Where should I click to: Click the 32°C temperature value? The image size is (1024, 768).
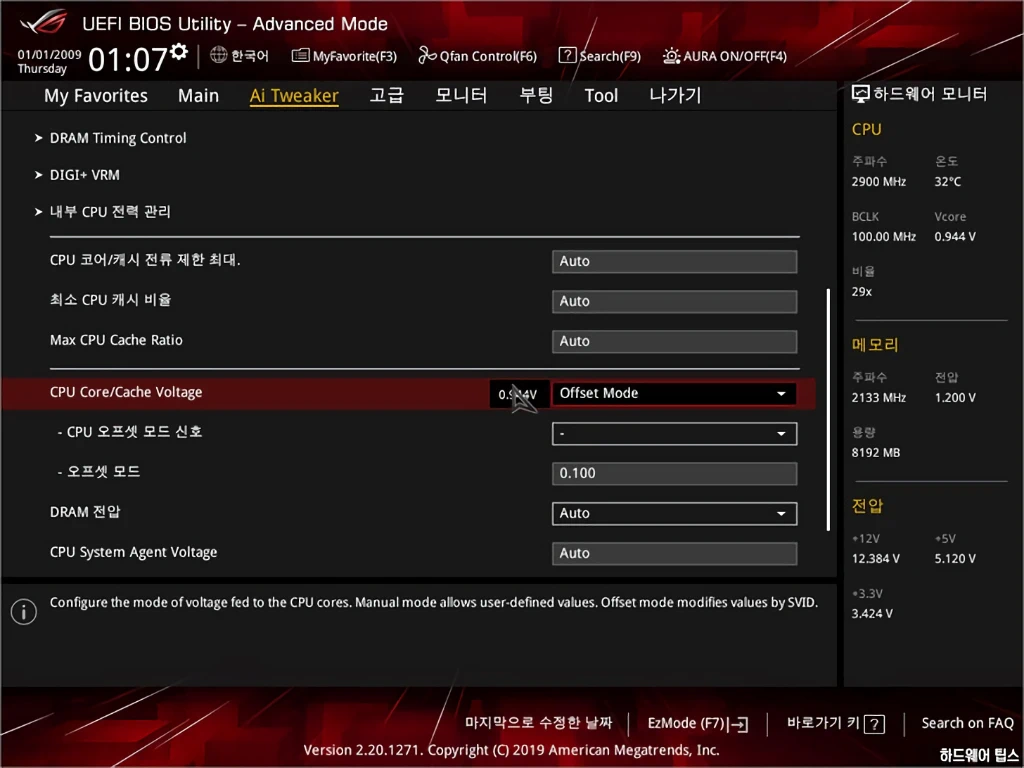click(948, 182)
